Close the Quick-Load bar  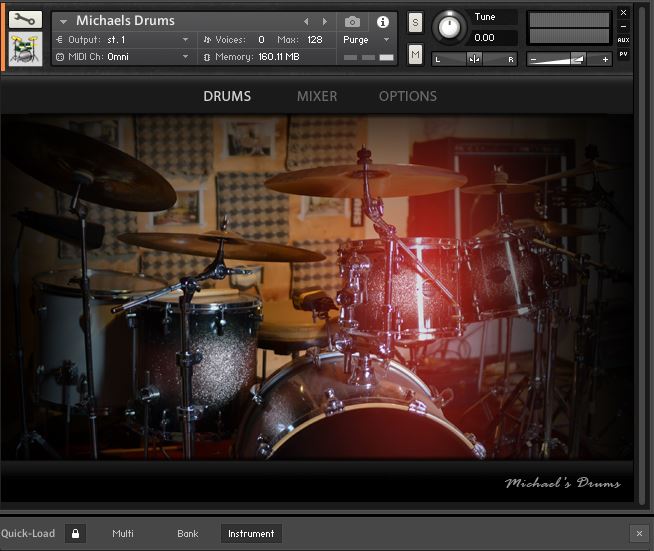pyautogui.click(x=639, y=534)
